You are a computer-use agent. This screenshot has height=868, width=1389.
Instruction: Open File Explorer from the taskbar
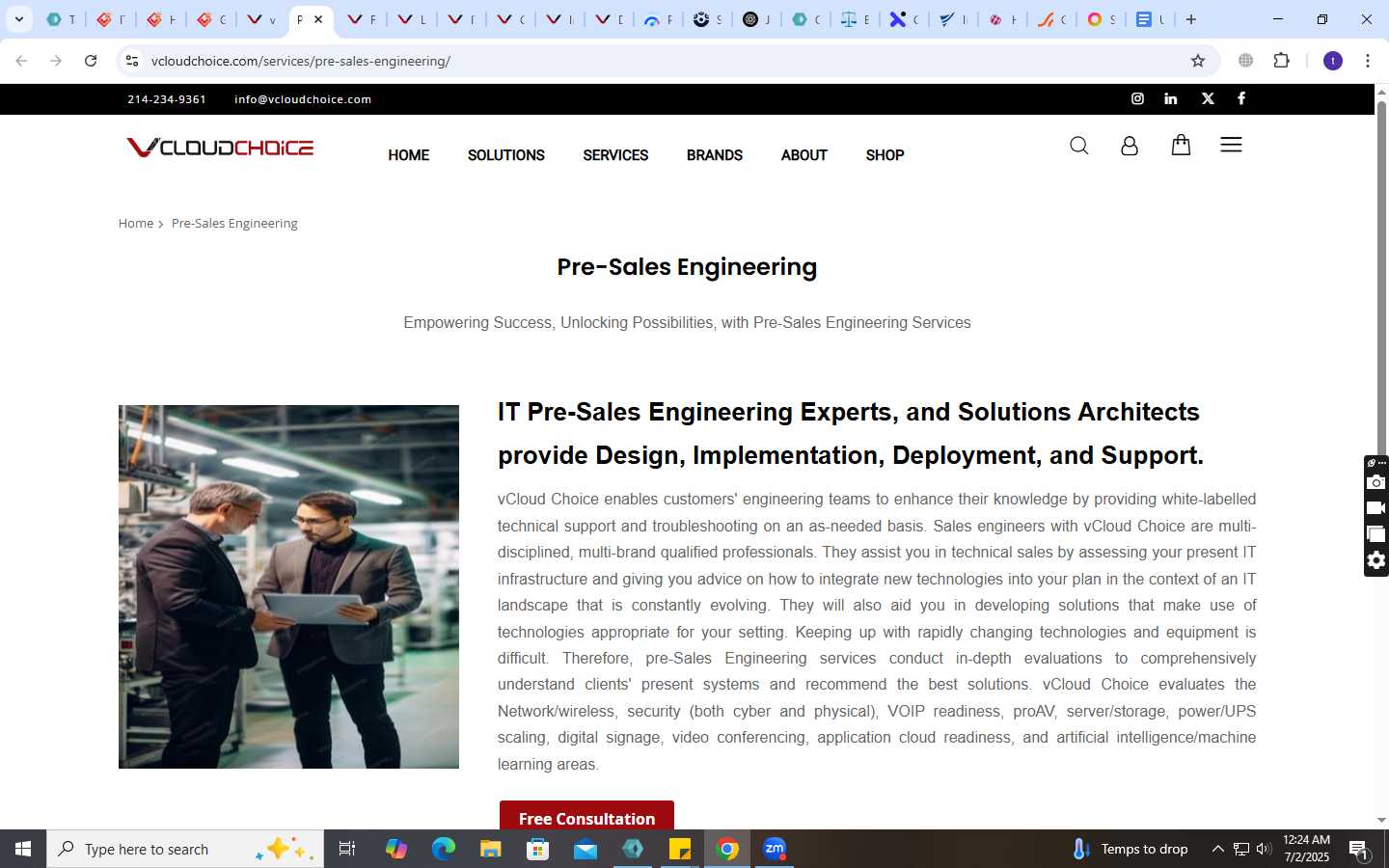(x=491, y=849)
